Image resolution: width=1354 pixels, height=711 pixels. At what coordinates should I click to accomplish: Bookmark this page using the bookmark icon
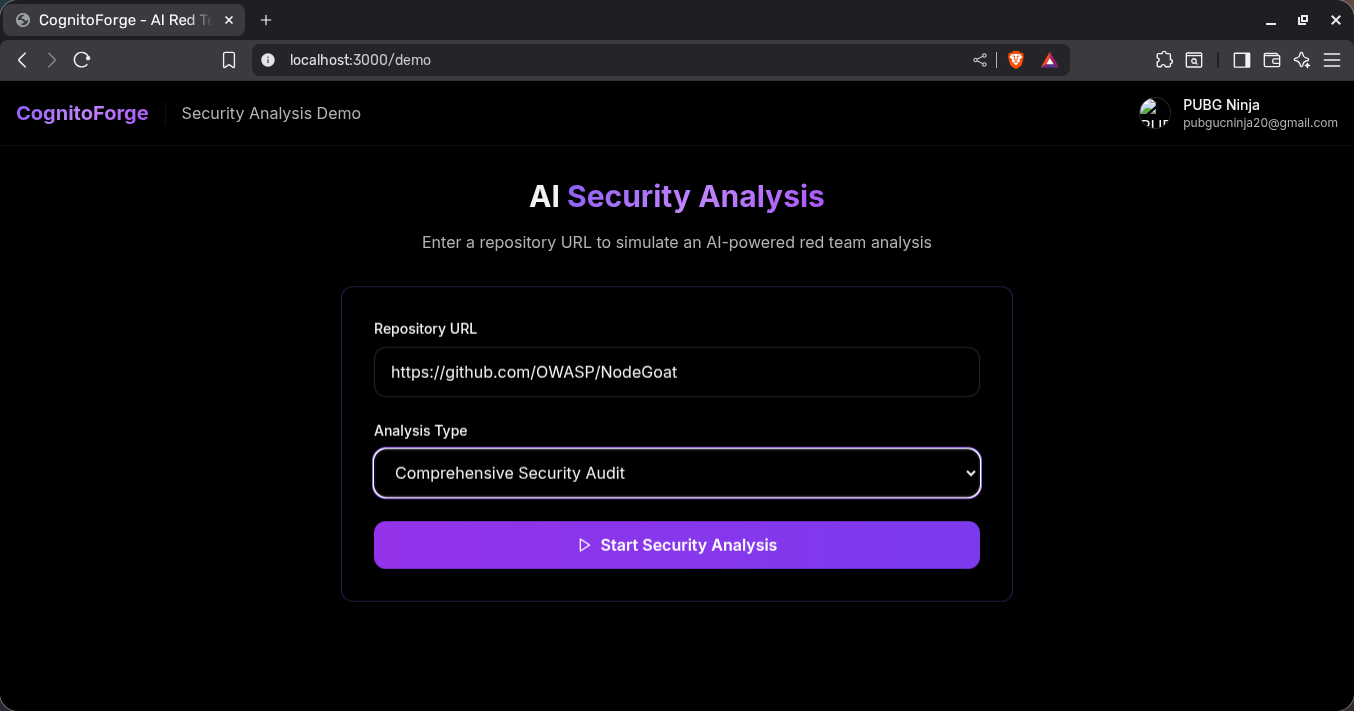[x=229, y=60]
